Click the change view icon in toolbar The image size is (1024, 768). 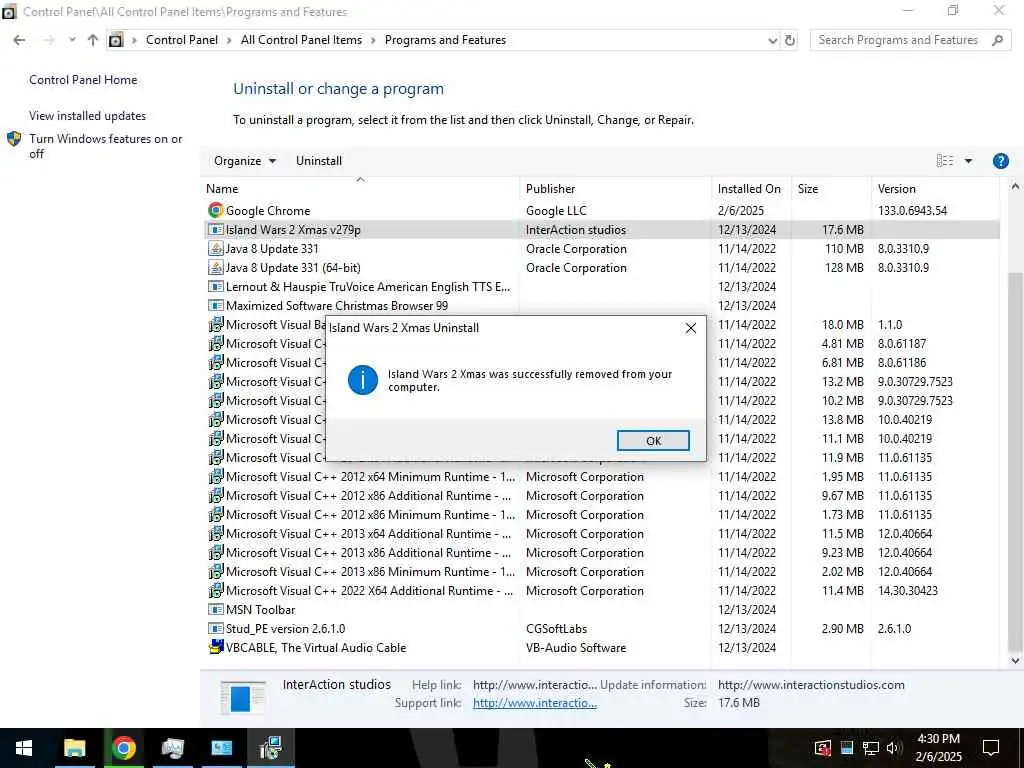[x=944, y=161]
